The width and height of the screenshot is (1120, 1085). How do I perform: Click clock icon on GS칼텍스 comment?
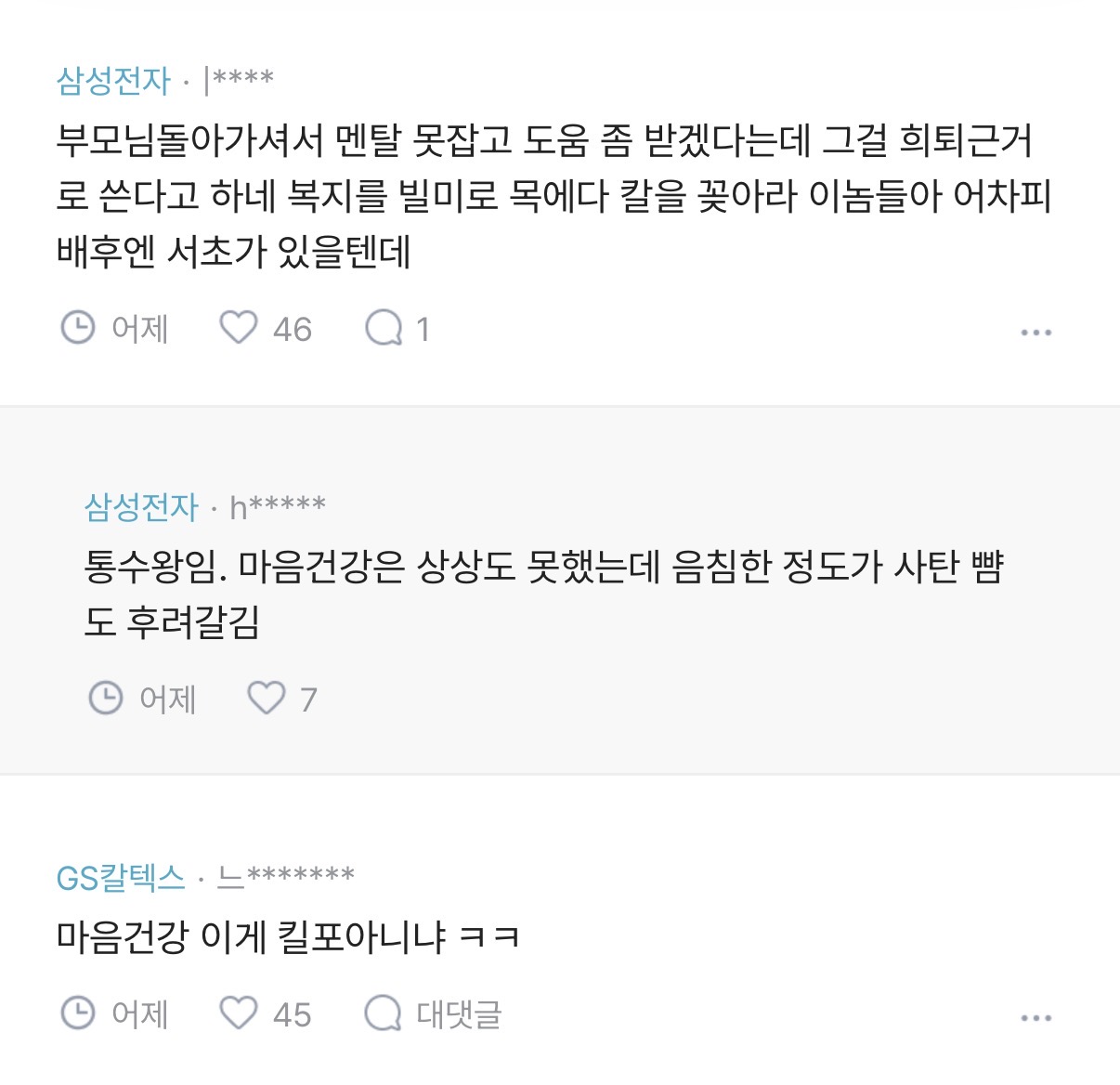78,1013
